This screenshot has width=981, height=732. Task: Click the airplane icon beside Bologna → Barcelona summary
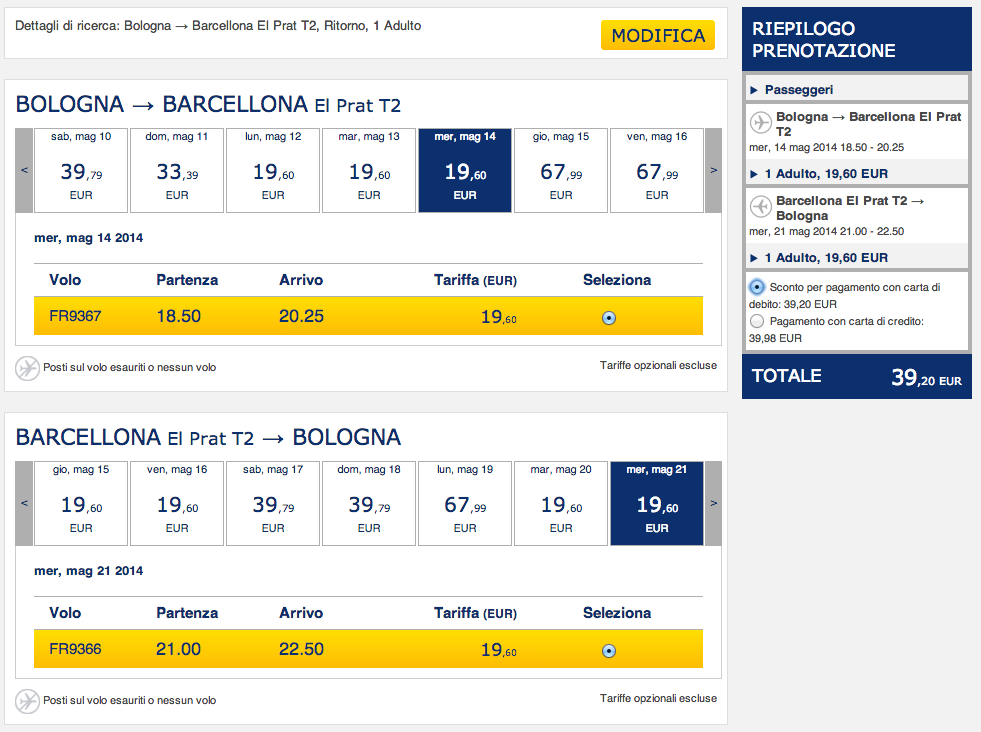(x=760, y=123)
